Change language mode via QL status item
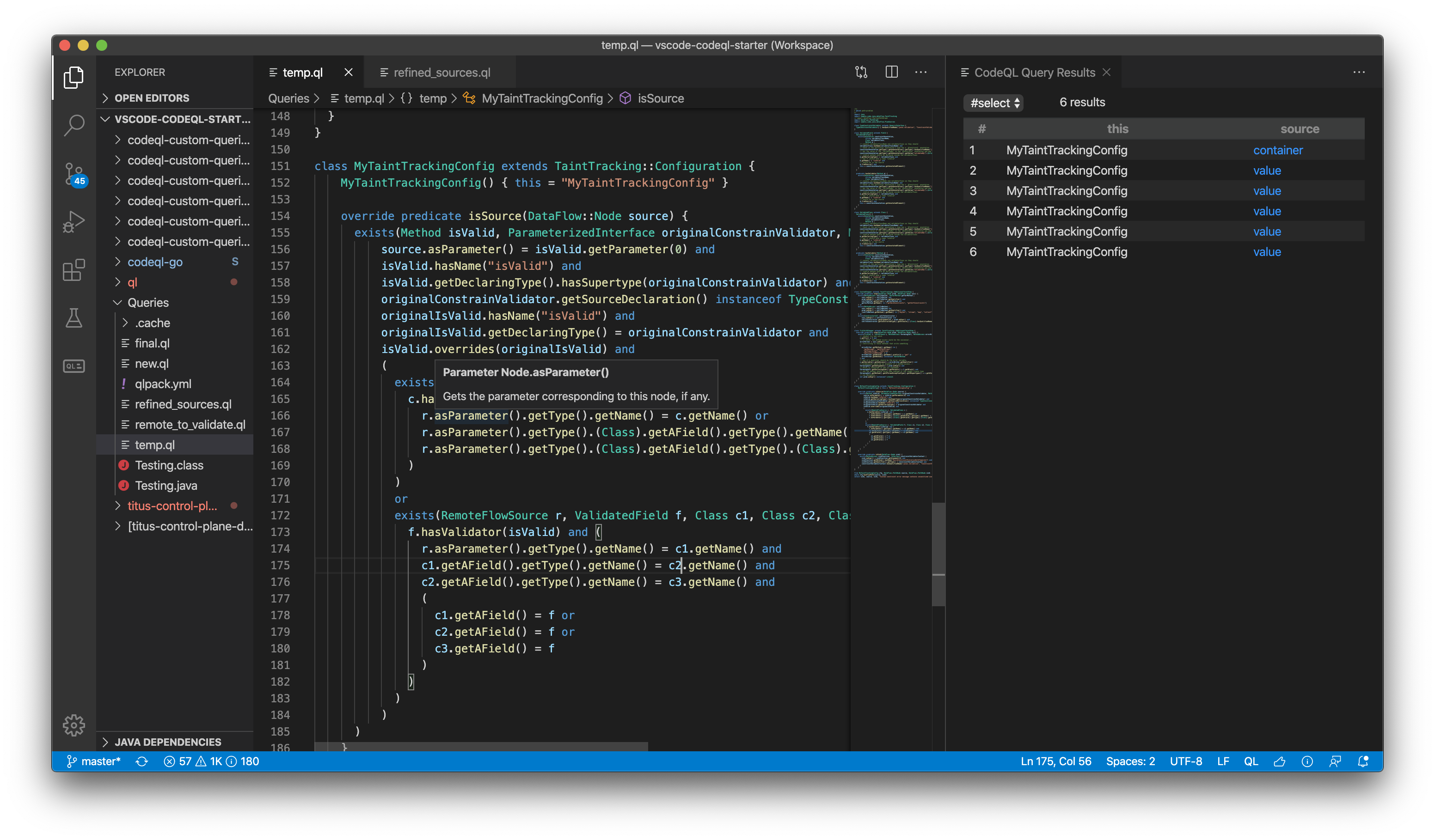 point(1251,761)
